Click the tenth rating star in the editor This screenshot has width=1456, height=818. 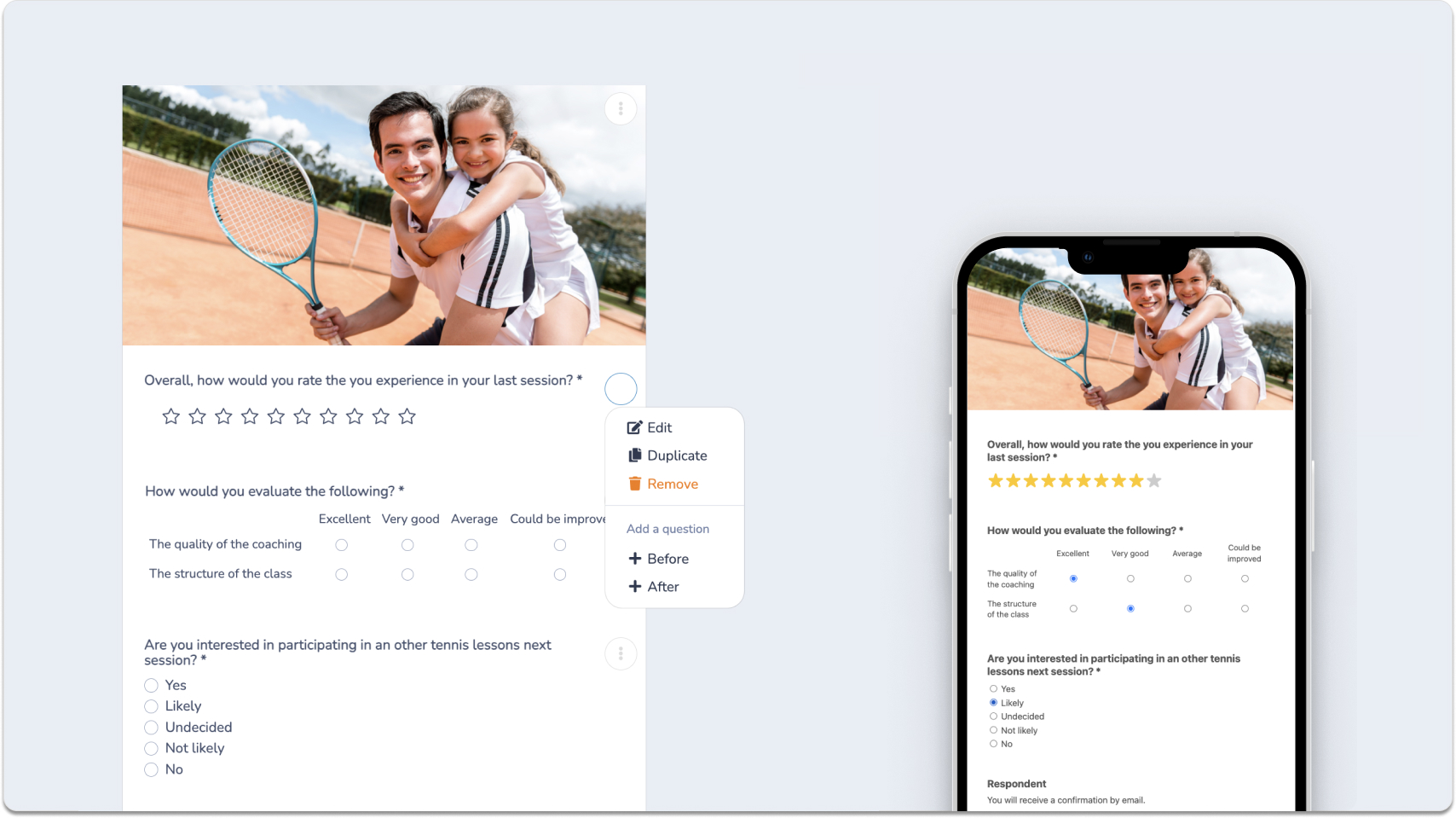coord(407,416)
